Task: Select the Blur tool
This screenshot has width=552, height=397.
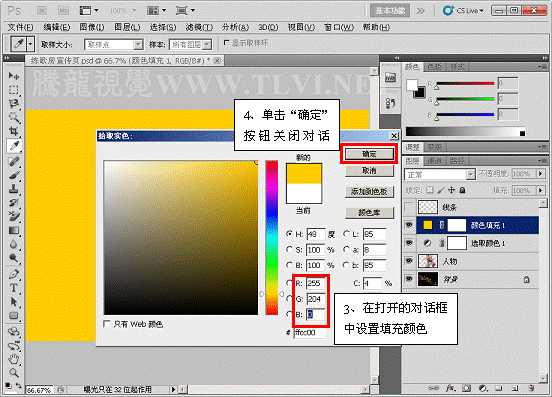Action: (14, 244)
